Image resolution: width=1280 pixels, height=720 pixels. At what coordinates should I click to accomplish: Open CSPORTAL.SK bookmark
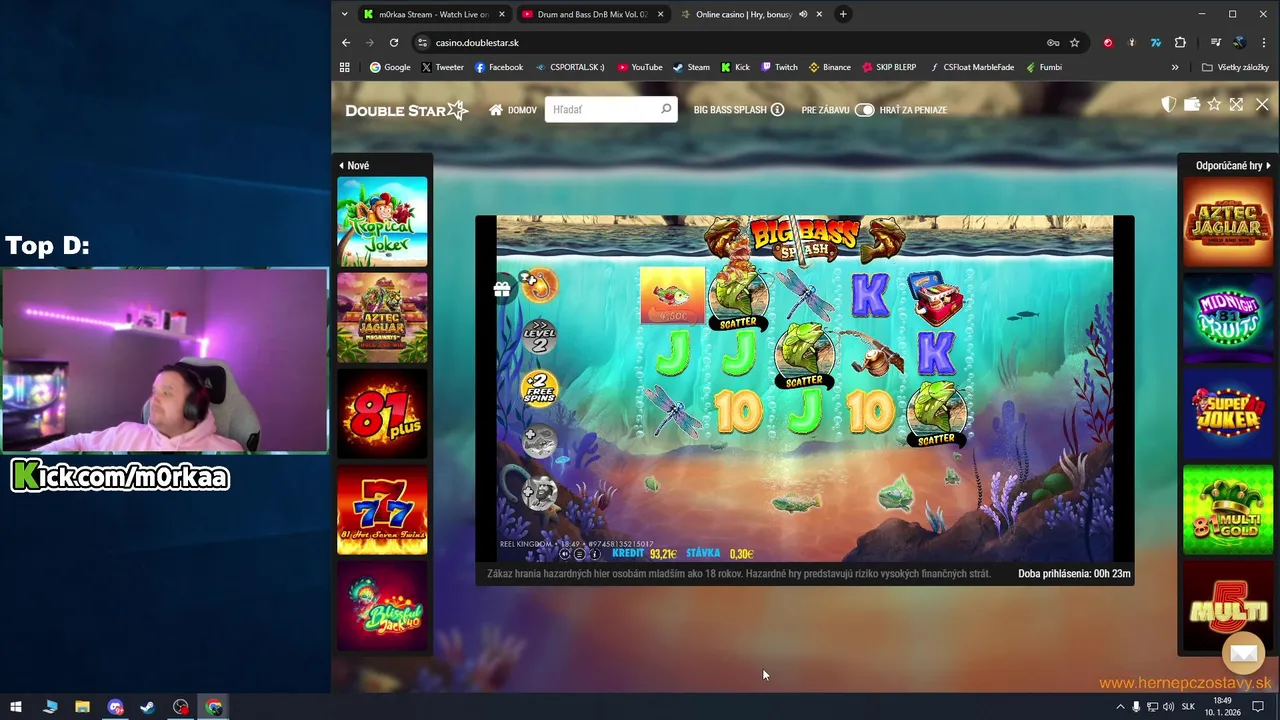[x=570, y=67]
